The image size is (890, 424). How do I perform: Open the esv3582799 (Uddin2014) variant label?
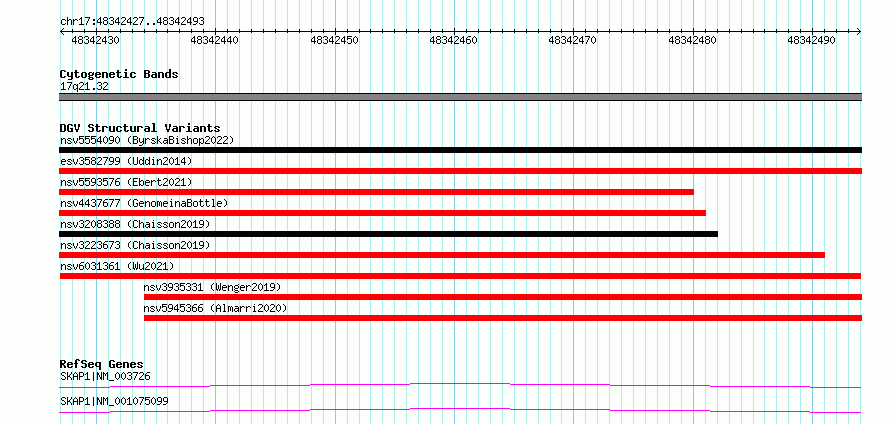coord(126,161)
